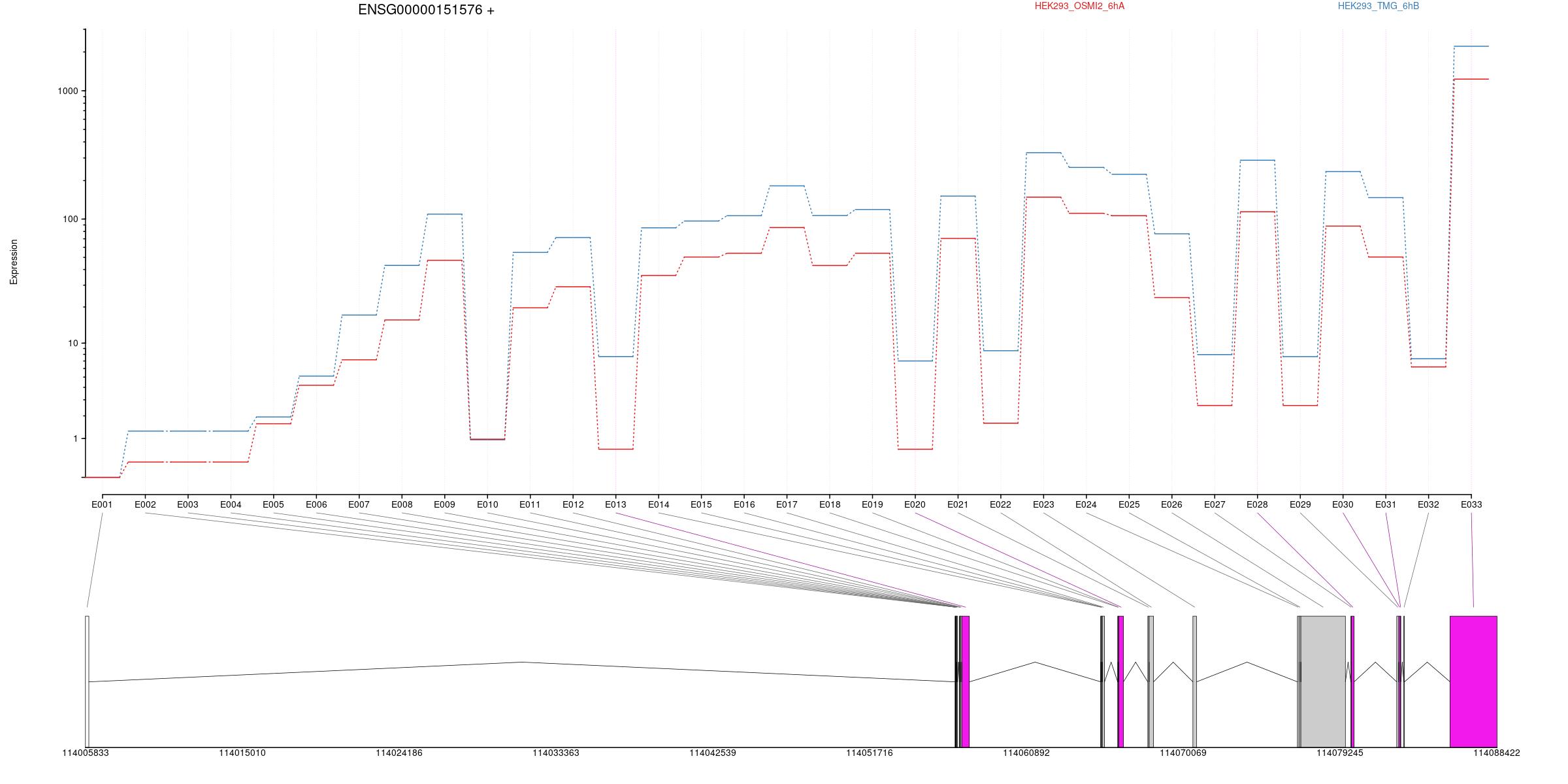Click exon label E010

[487, 504]
